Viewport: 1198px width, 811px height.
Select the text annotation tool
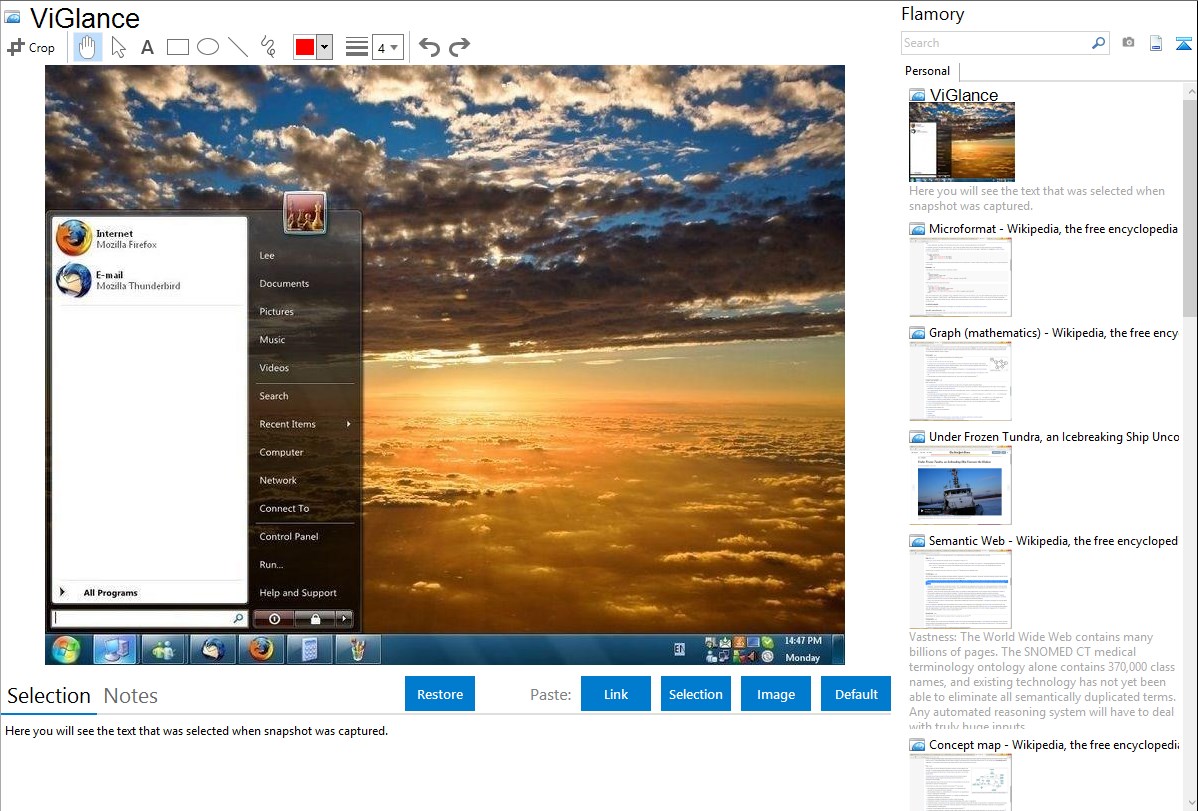click(x=147, y=47)
